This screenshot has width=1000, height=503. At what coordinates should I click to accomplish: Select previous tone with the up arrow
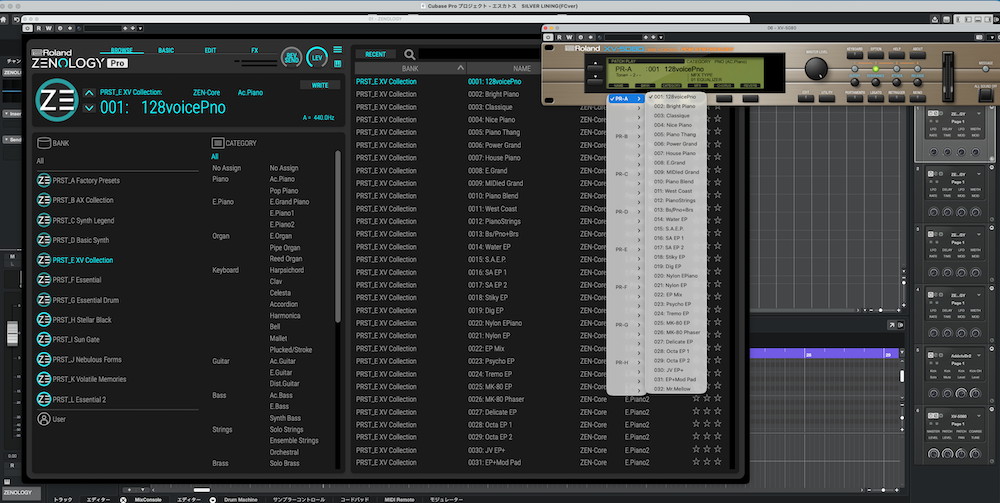tap(89, 93)
